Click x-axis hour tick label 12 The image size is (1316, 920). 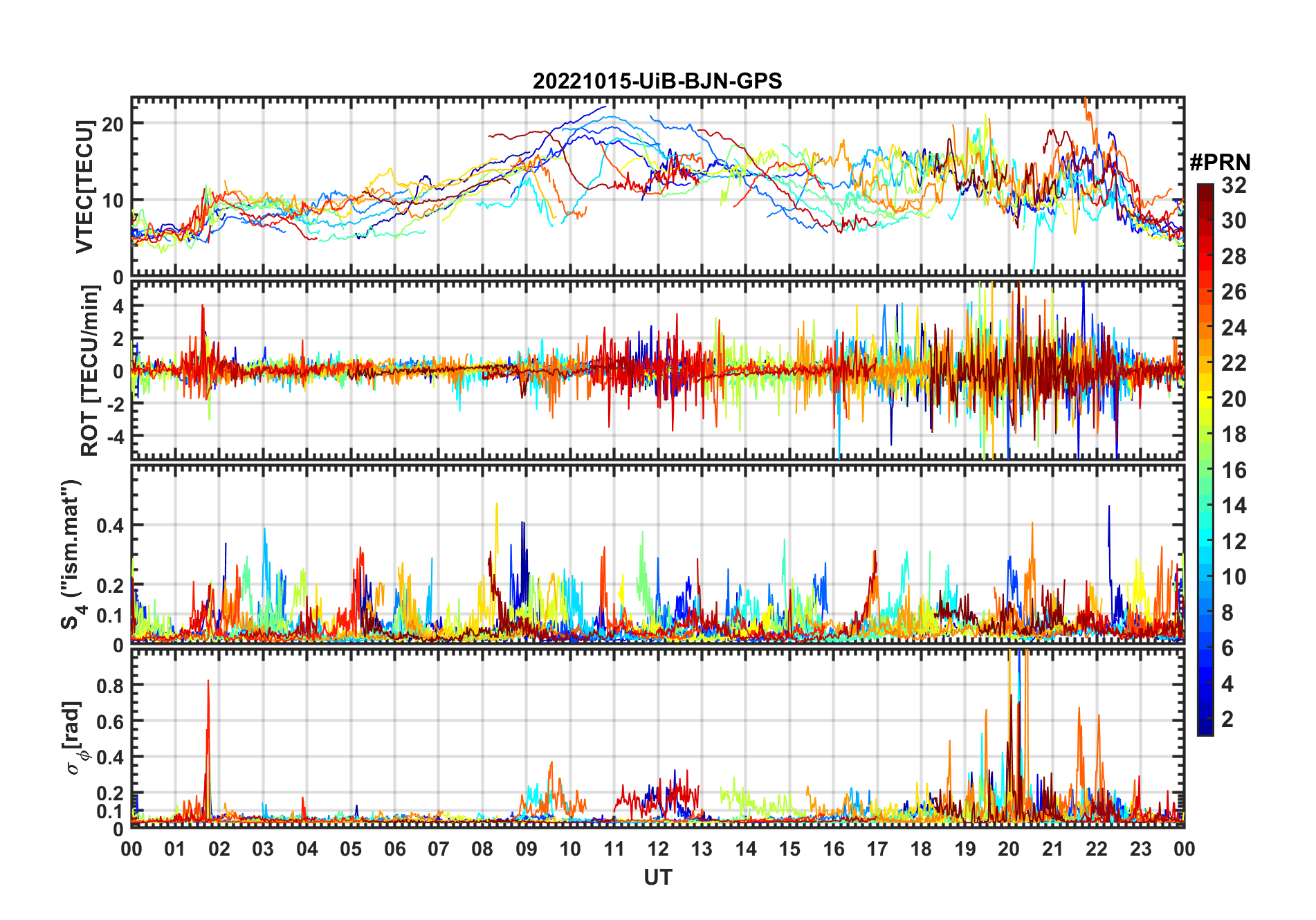(657, 849)
